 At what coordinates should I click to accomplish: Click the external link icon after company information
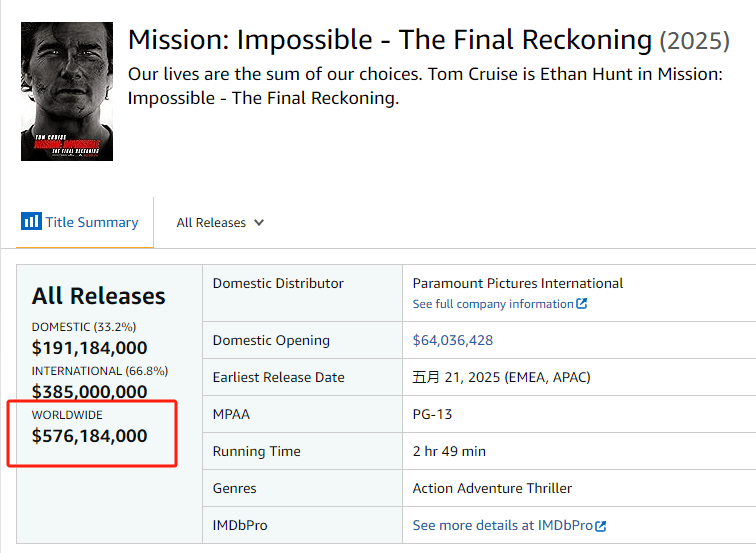click(x=581, y=303)
